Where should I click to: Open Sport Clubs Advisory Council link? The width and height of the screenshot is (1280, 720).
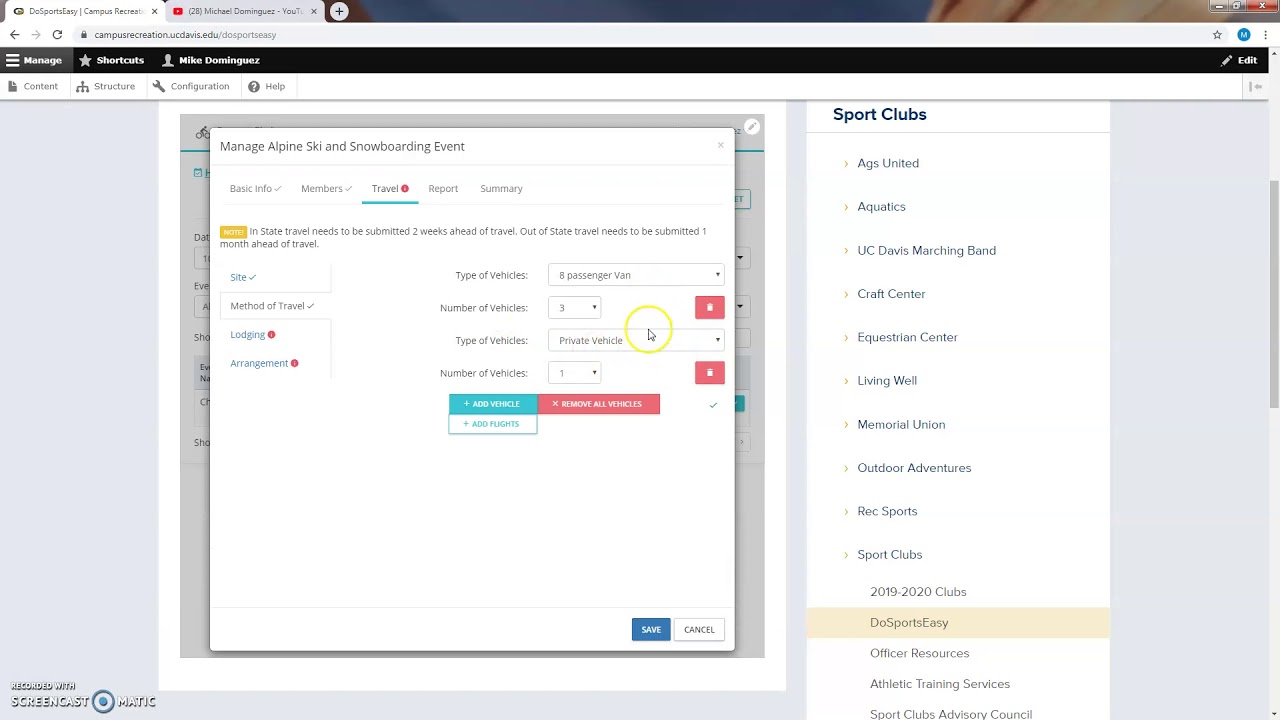[951, 714]
